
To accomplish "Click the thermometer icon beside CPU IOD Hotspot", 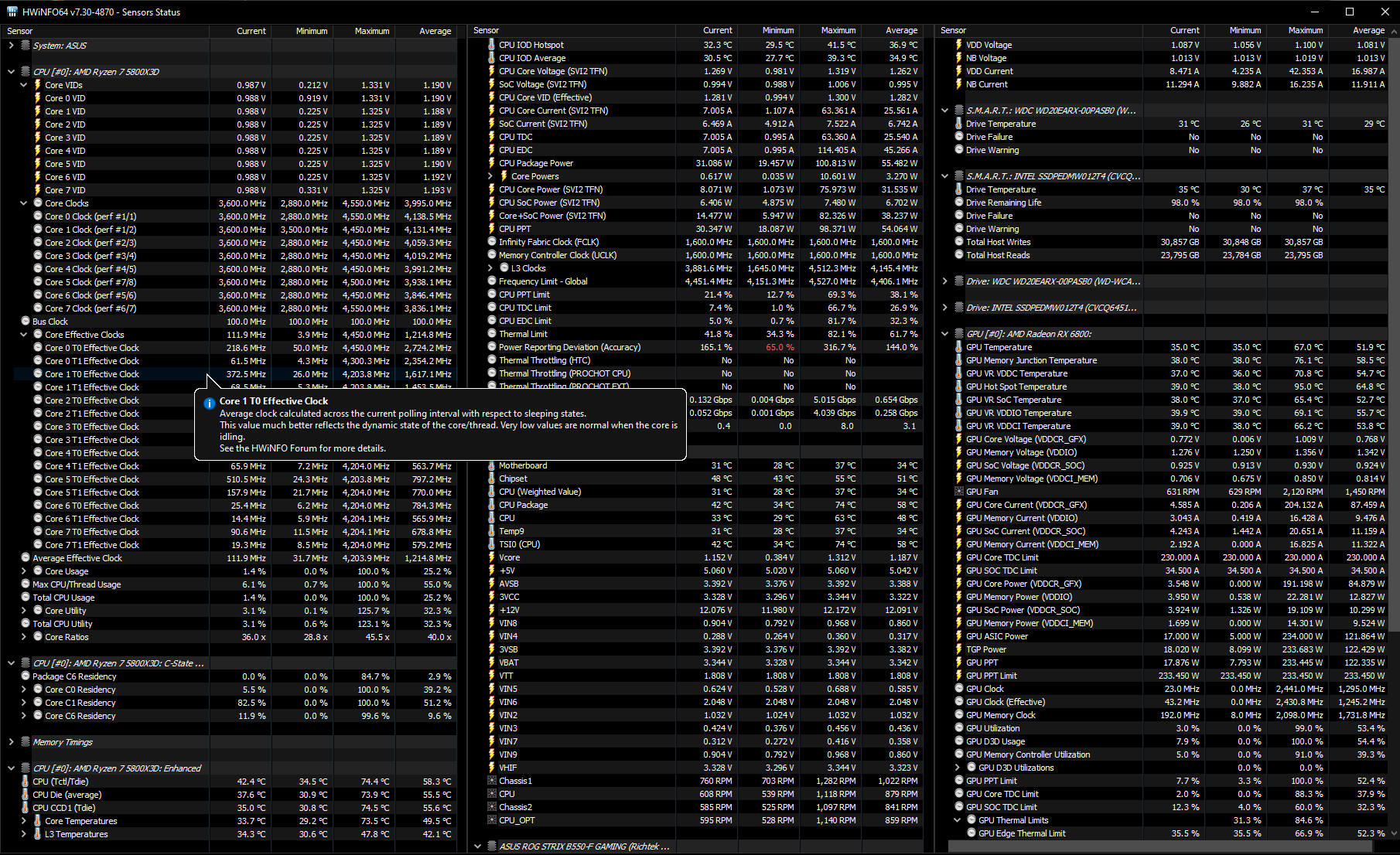I will click(492, 45).
